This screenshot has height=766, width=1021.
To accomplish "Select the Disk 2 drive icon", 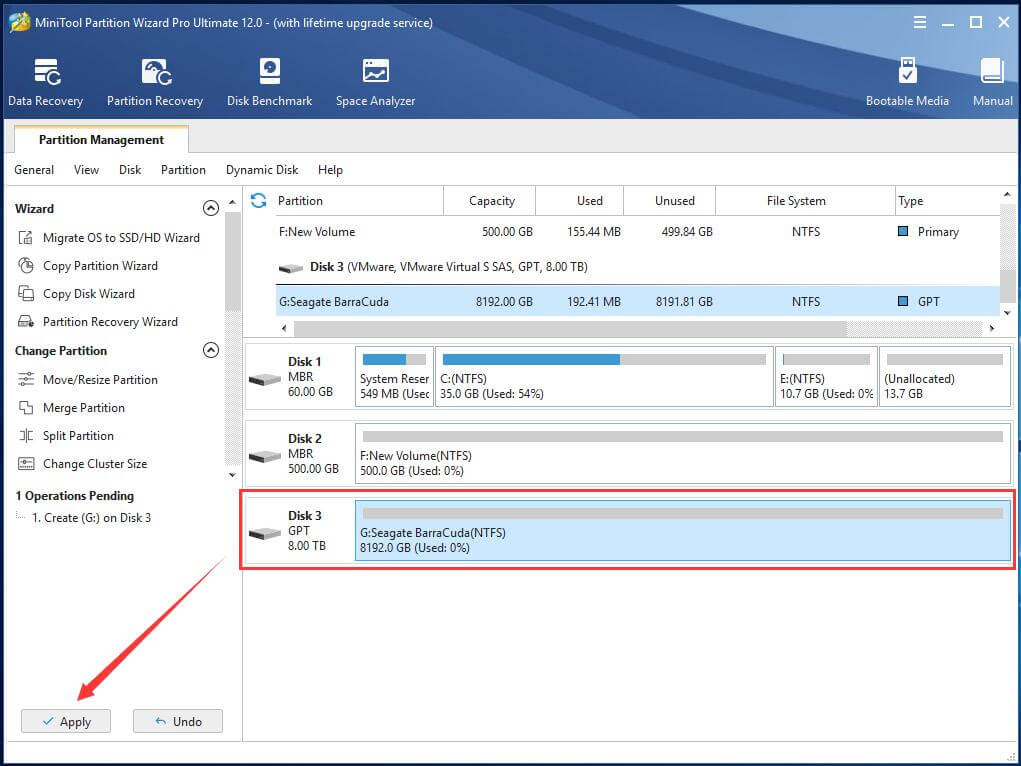I will click(x=265, y=456).
